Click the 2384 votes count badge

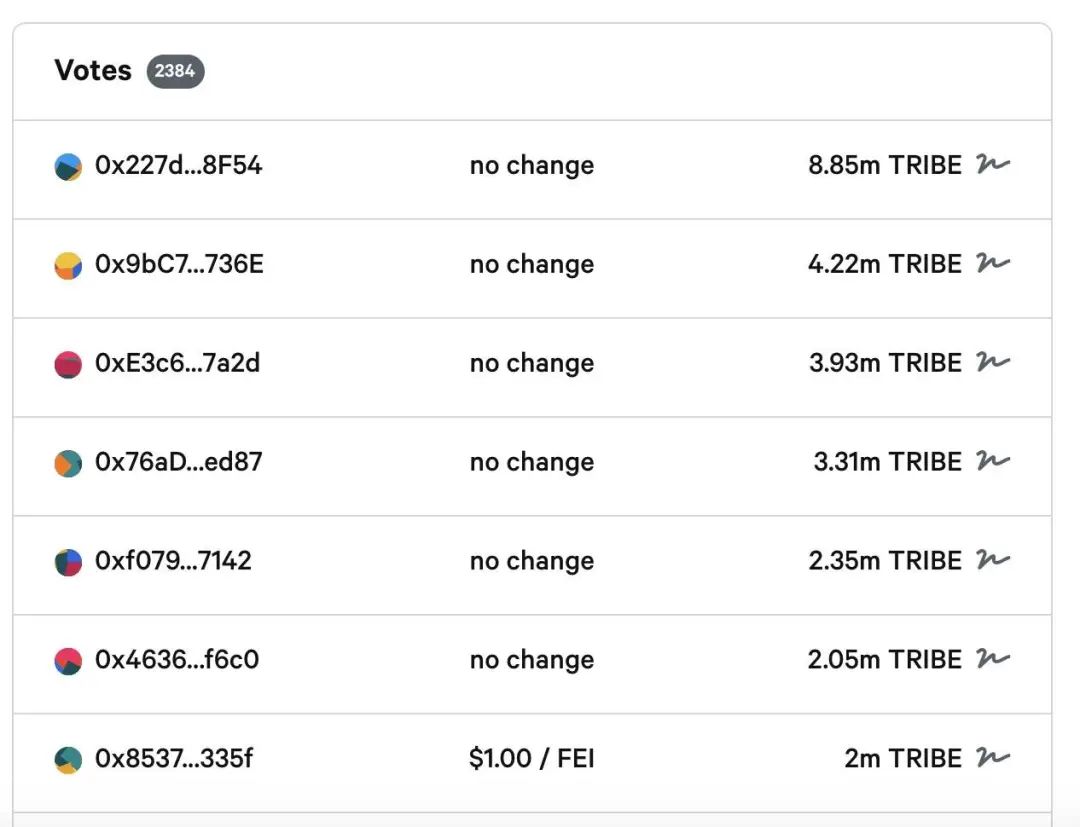coord(175,71)
